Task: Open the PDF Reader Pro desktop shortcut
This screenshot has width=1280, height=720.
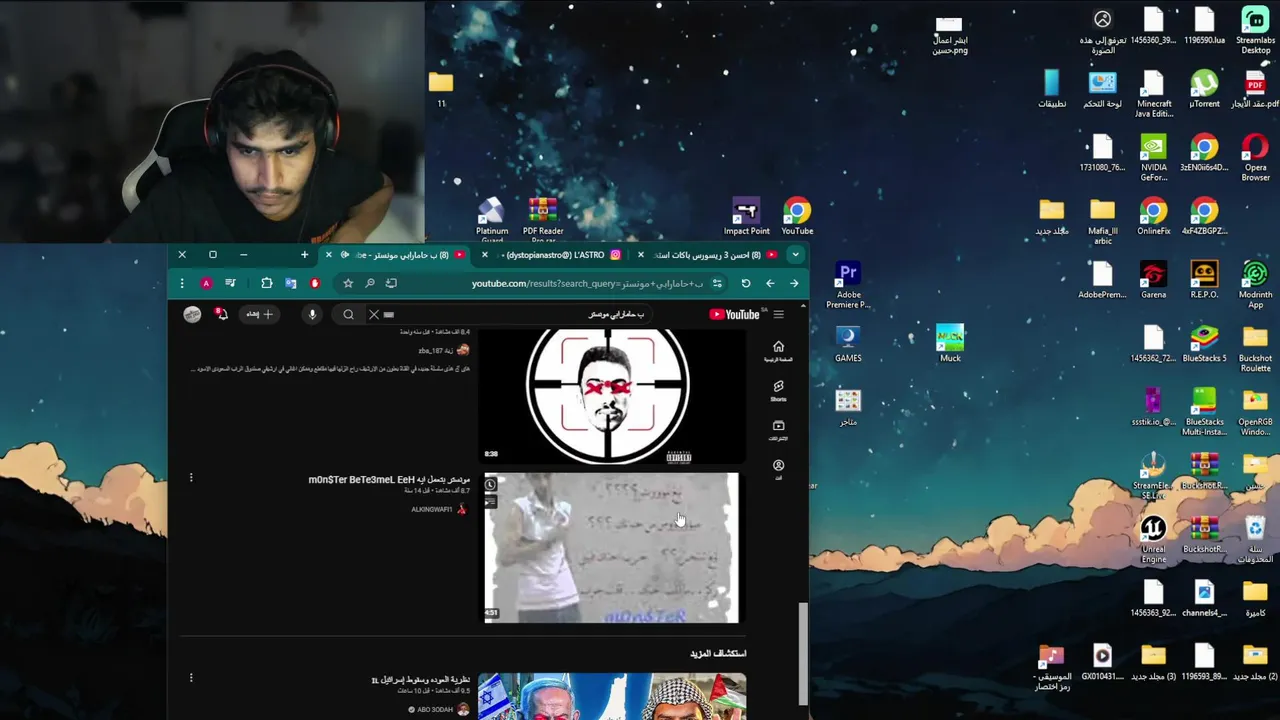Action: (x=543, y=220)
